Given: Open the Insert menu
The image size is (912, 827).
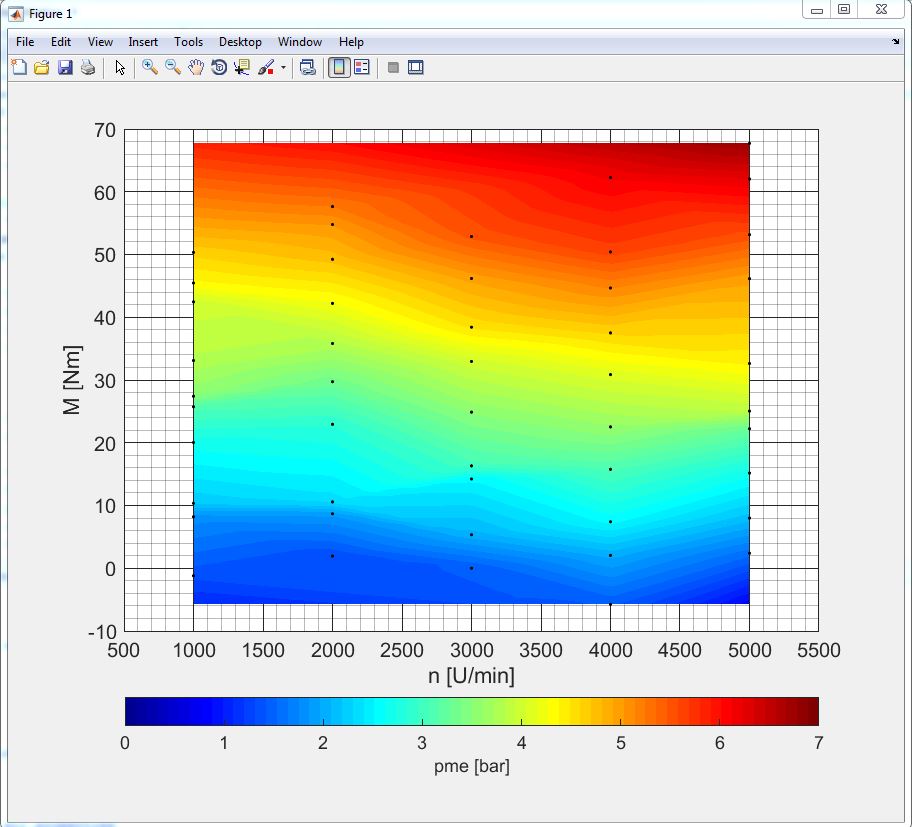Looking at the screenshot, I should [x=143, y=42].
